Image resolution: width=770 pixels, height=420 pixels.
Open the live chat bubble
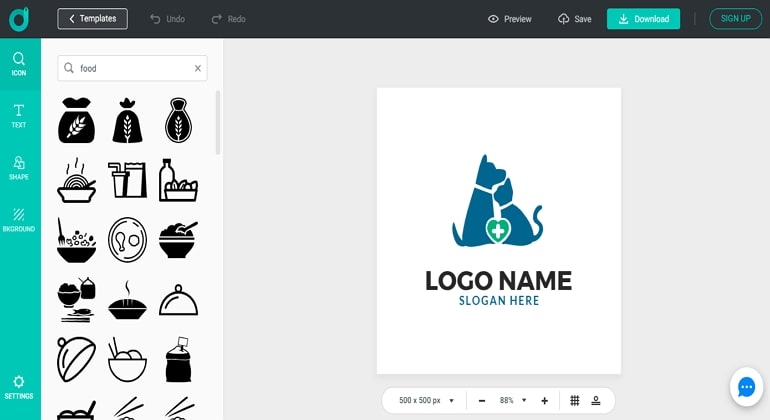click(x=746, y=387)
